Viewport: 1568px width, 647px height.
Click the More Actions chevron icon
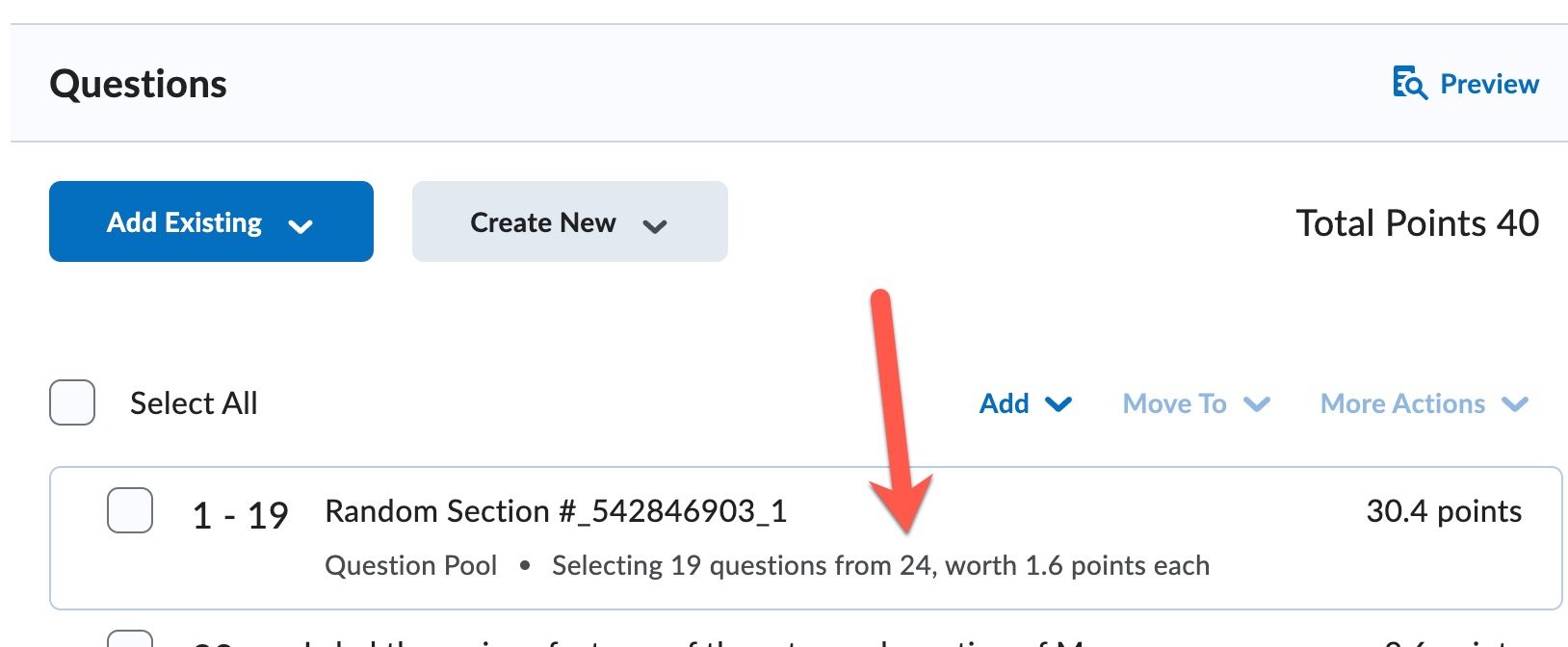click(1513, 404)
